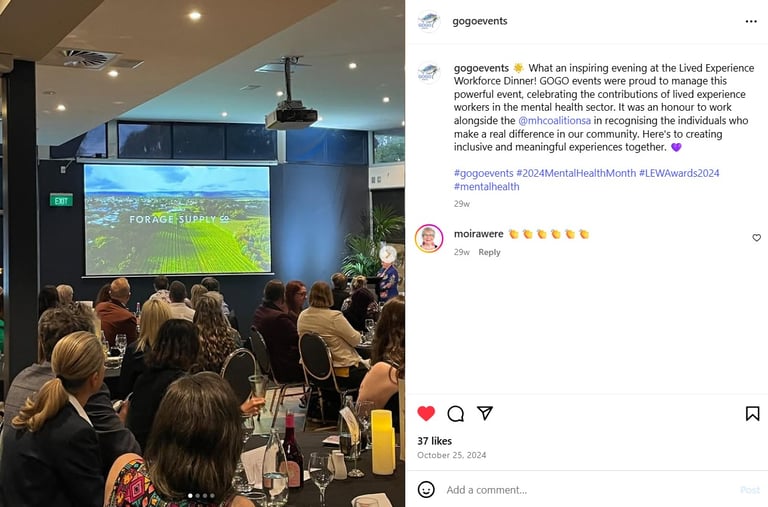Go to next photo arrow

coord(387,254)
